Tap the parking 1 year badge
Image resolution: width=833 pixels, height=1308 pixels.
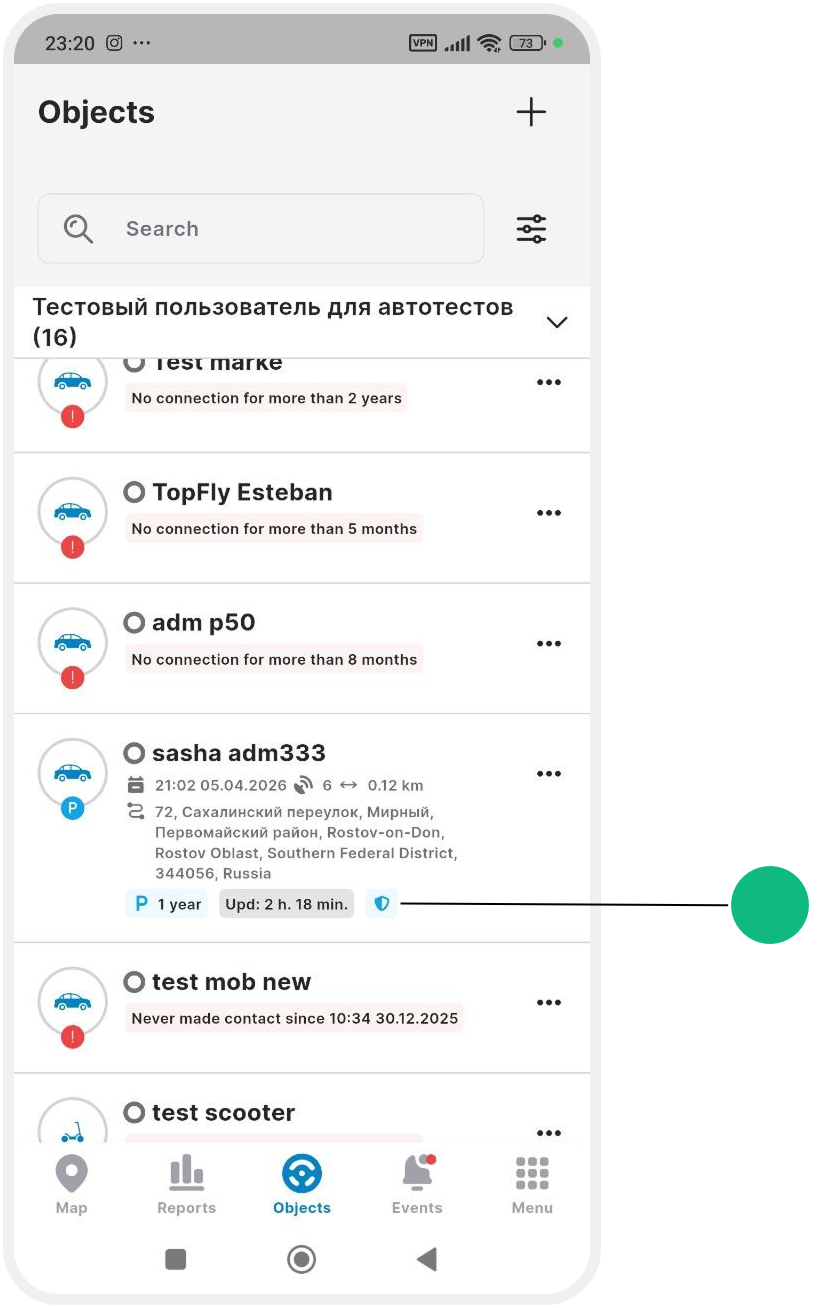(167, 904)
